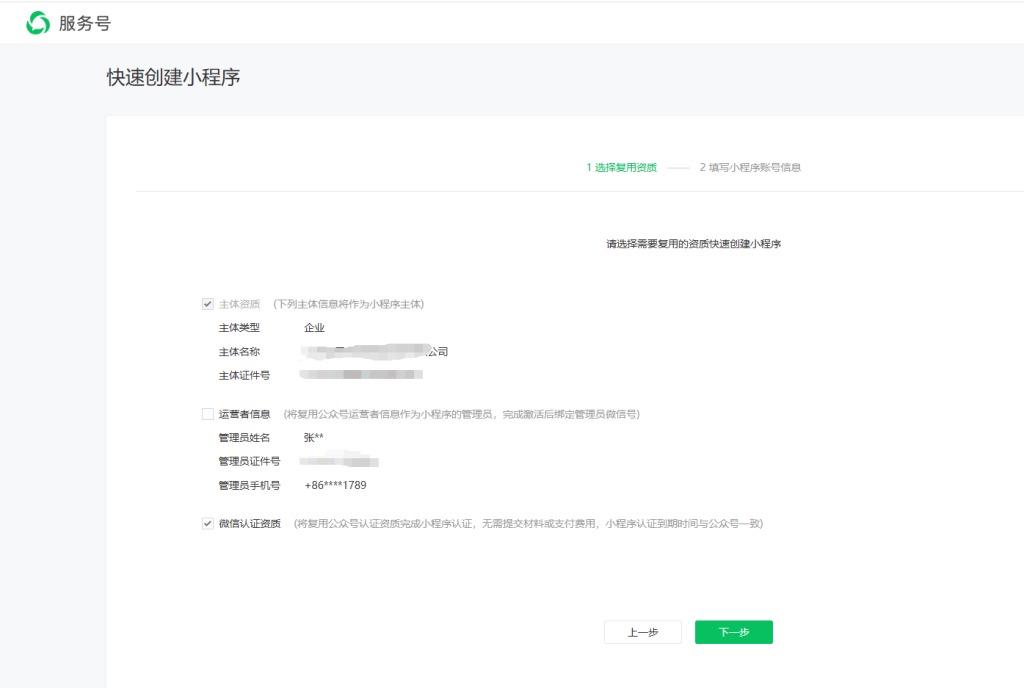Click the green WeChat service account logo
The height and width of the screenshot is (688, 1024).
point(38,23)
